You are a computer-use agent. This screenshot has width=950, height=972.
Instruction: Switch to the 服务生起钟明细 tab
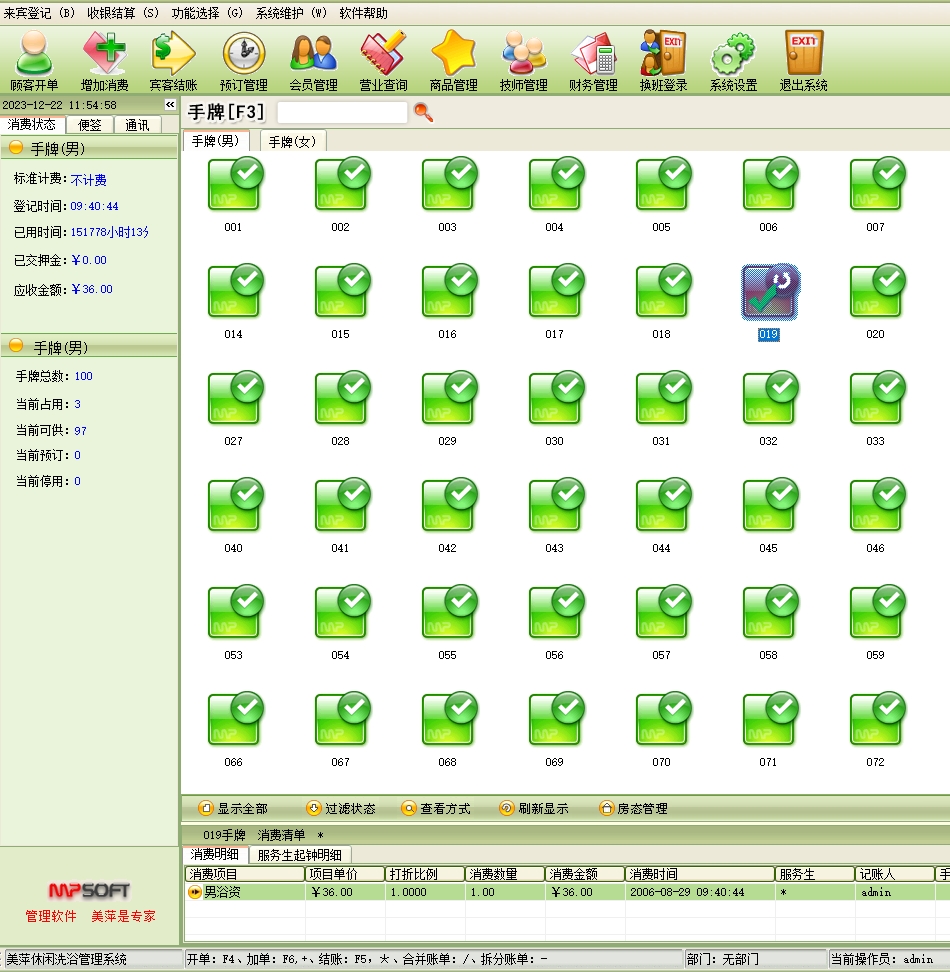(299, 855)
